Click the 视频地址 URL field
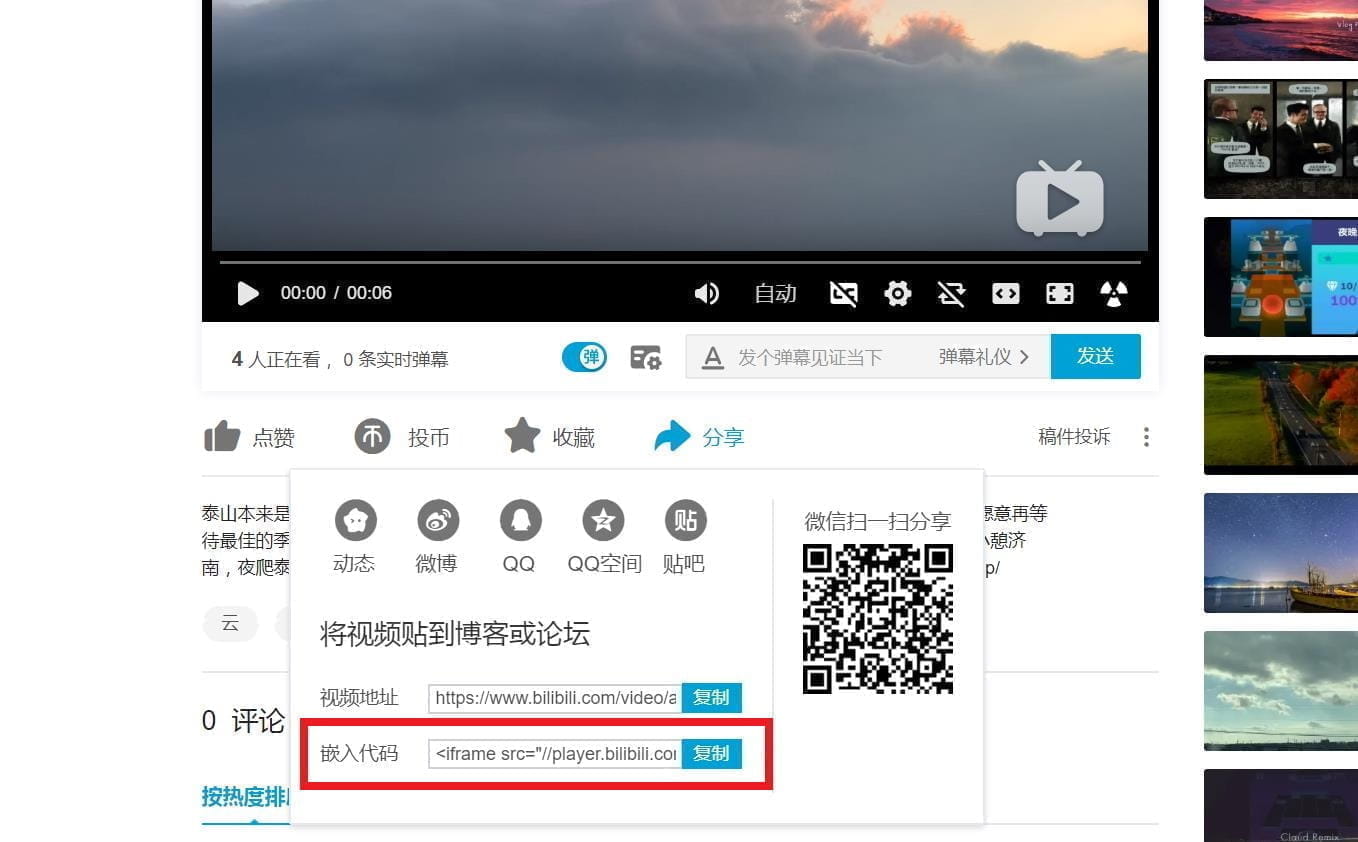1358x842 pixels. tap(555, 698)
